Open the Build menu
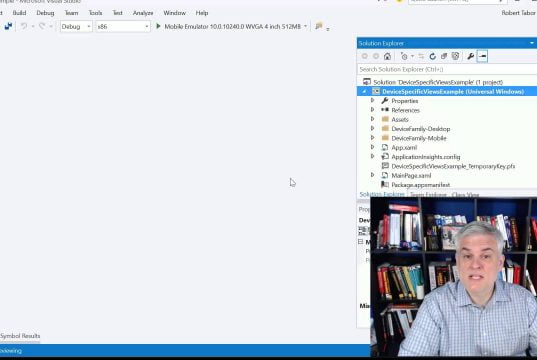 [19, 13]
